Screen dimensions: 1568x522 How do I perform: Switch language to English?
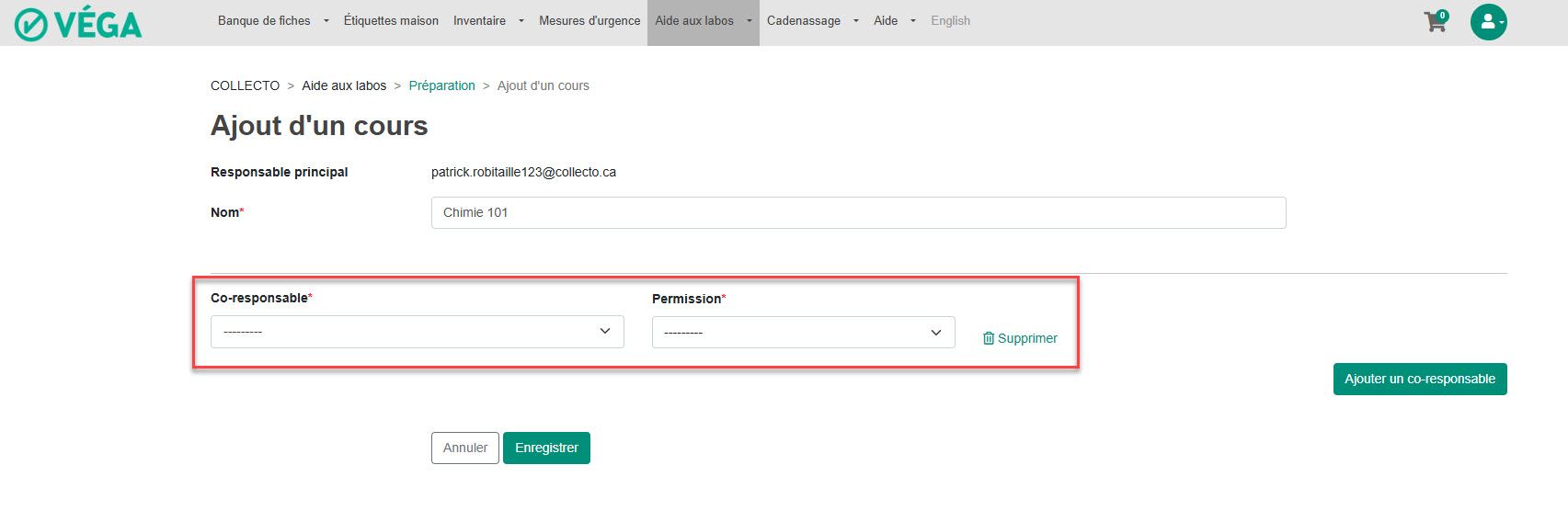(950, 21)
